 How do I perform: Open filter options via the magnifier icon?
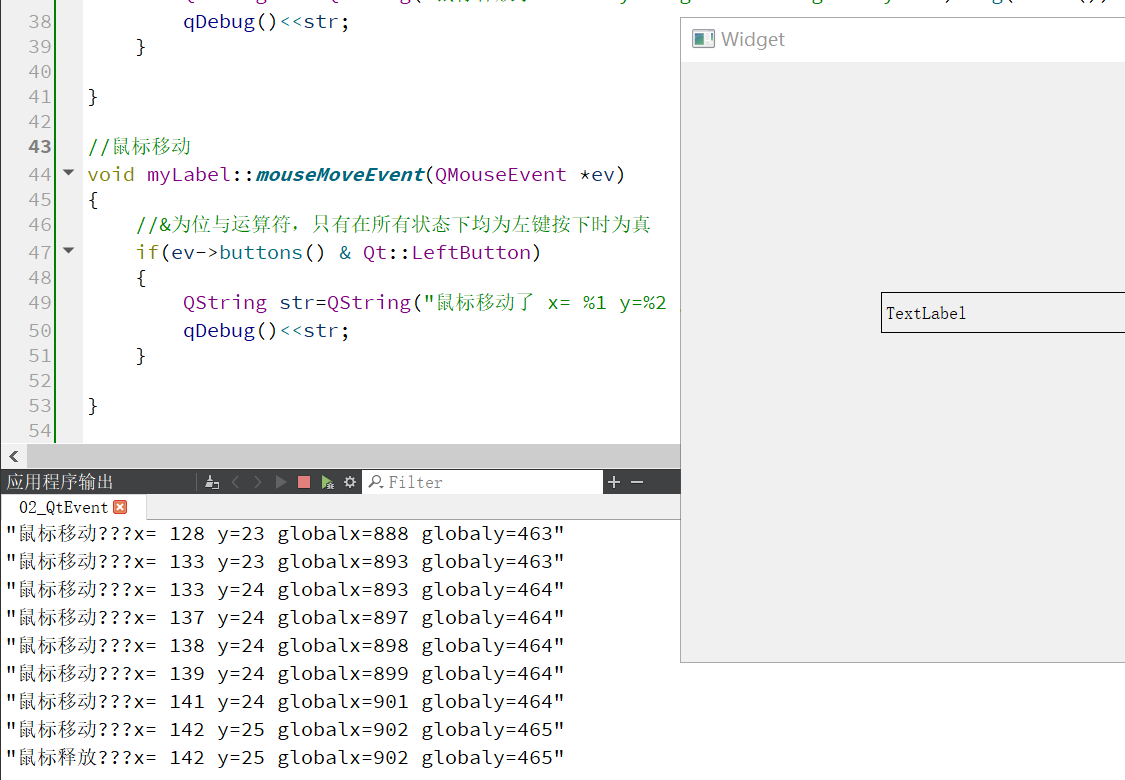coord(375,482)
